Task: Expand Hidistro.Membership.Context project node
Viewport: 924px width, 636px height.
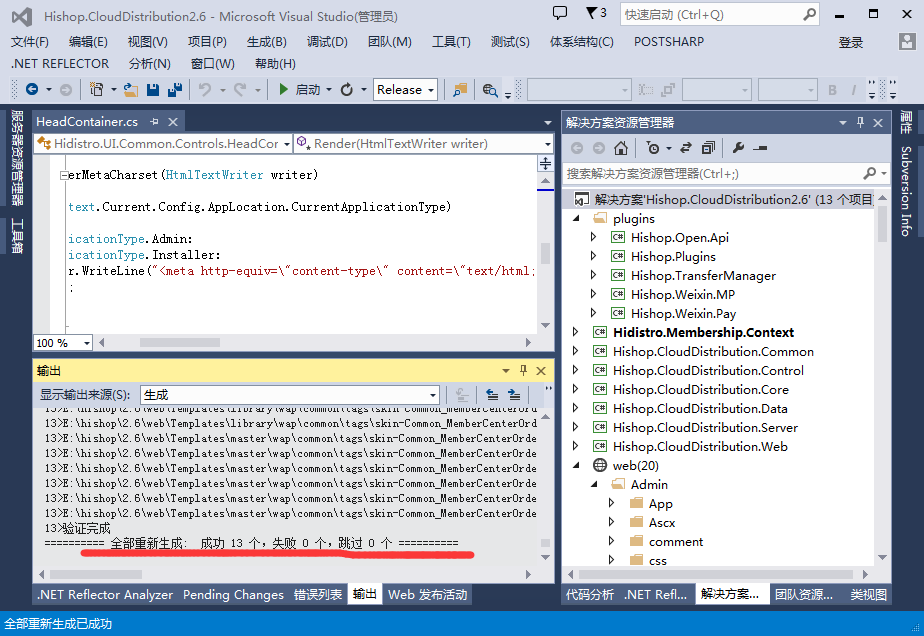Action: click(576, 332)
